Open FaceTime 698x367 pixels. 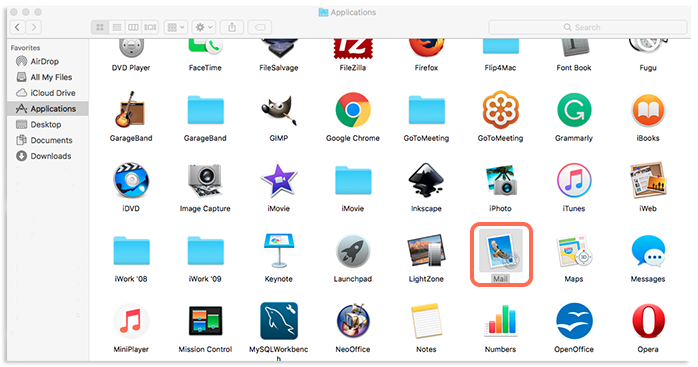point(205,47)
